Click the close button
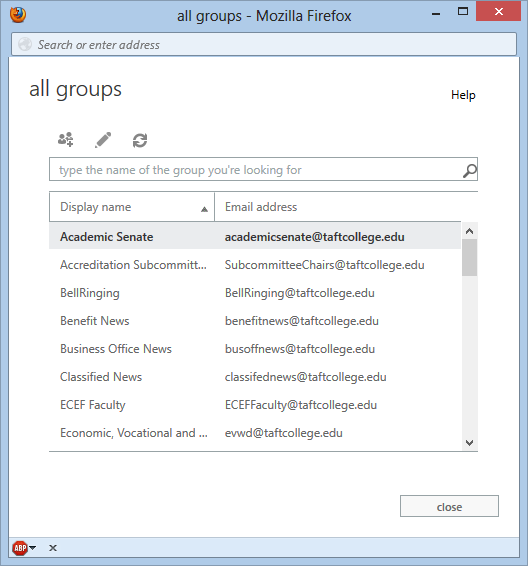Viewport: 528px width, 566px height. [449, 506]
